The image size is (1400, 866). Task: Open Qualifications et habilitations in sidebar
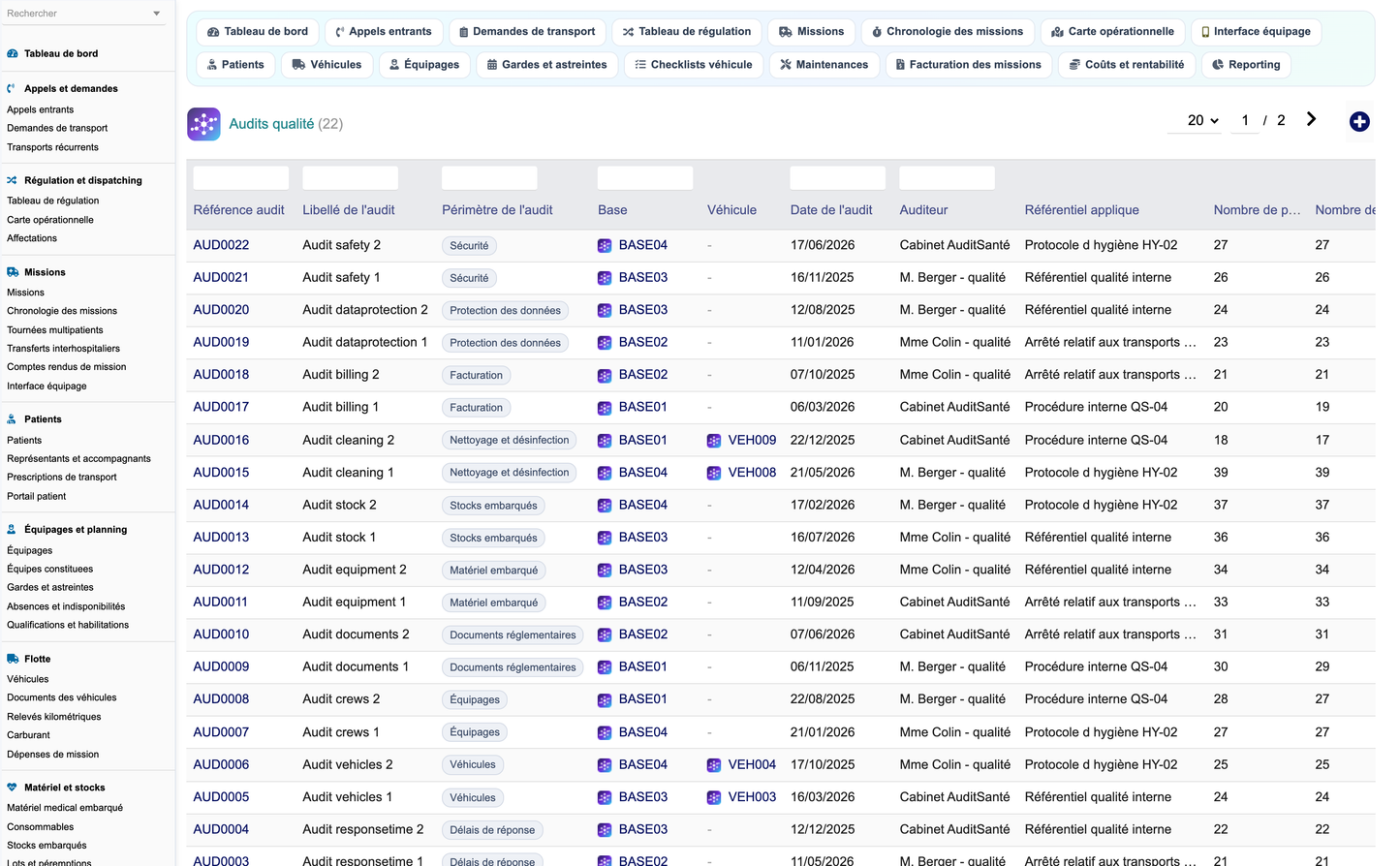[x=68, y=625]
